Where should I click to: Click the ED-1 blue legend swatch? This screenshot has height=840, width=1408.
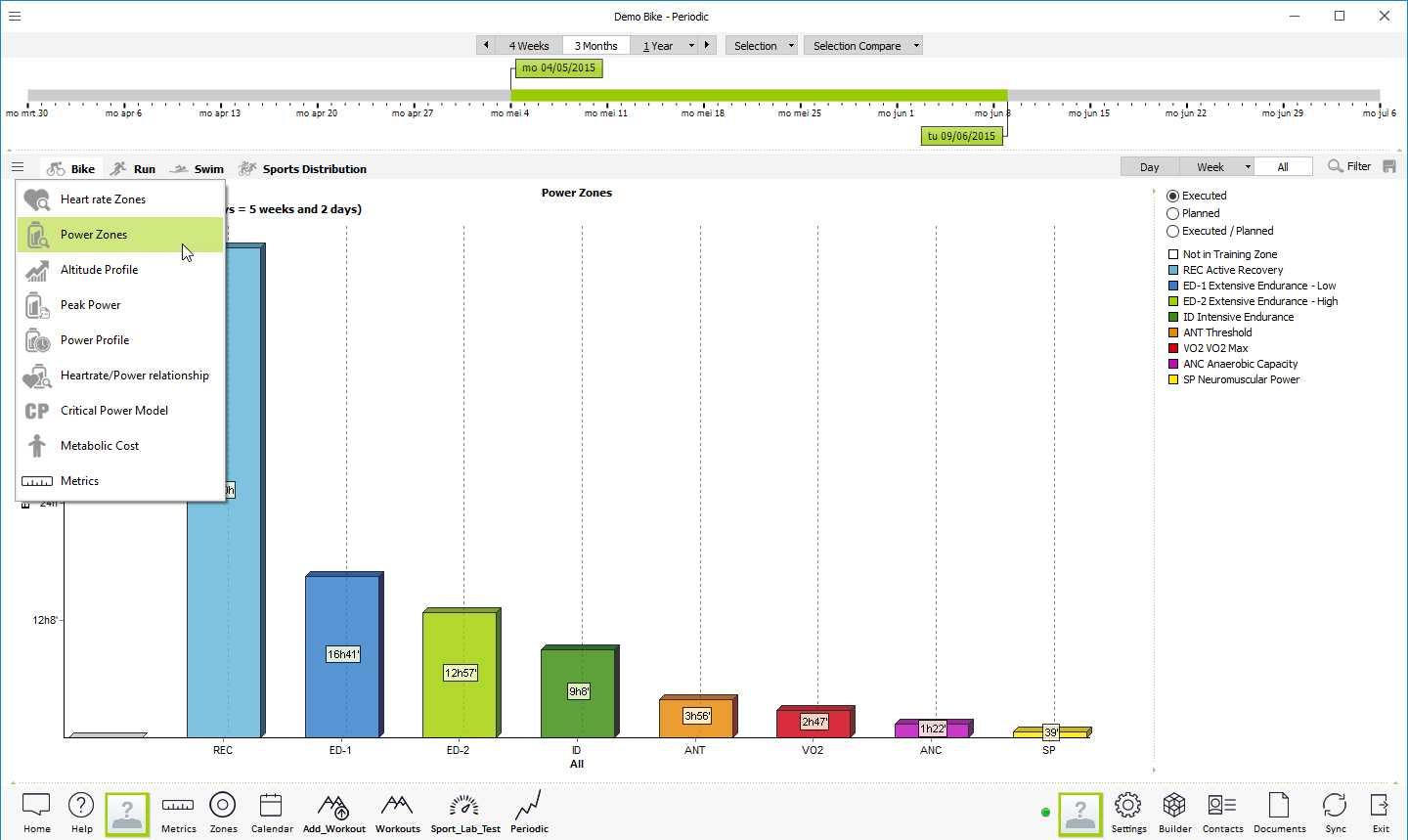coord(1173,286)
